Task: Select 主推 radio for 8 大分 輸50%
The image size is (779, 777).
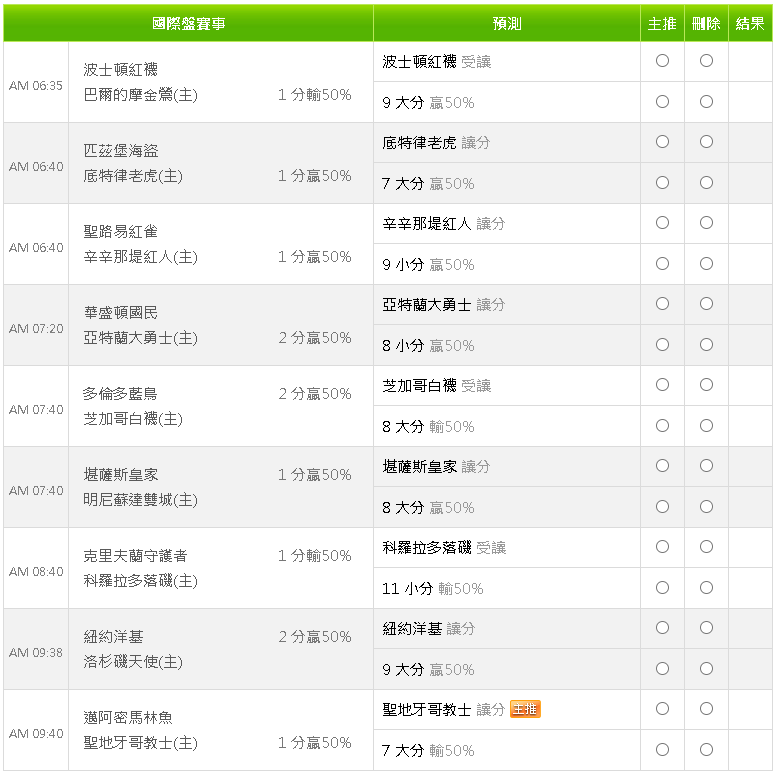Action: pos(662,425)
